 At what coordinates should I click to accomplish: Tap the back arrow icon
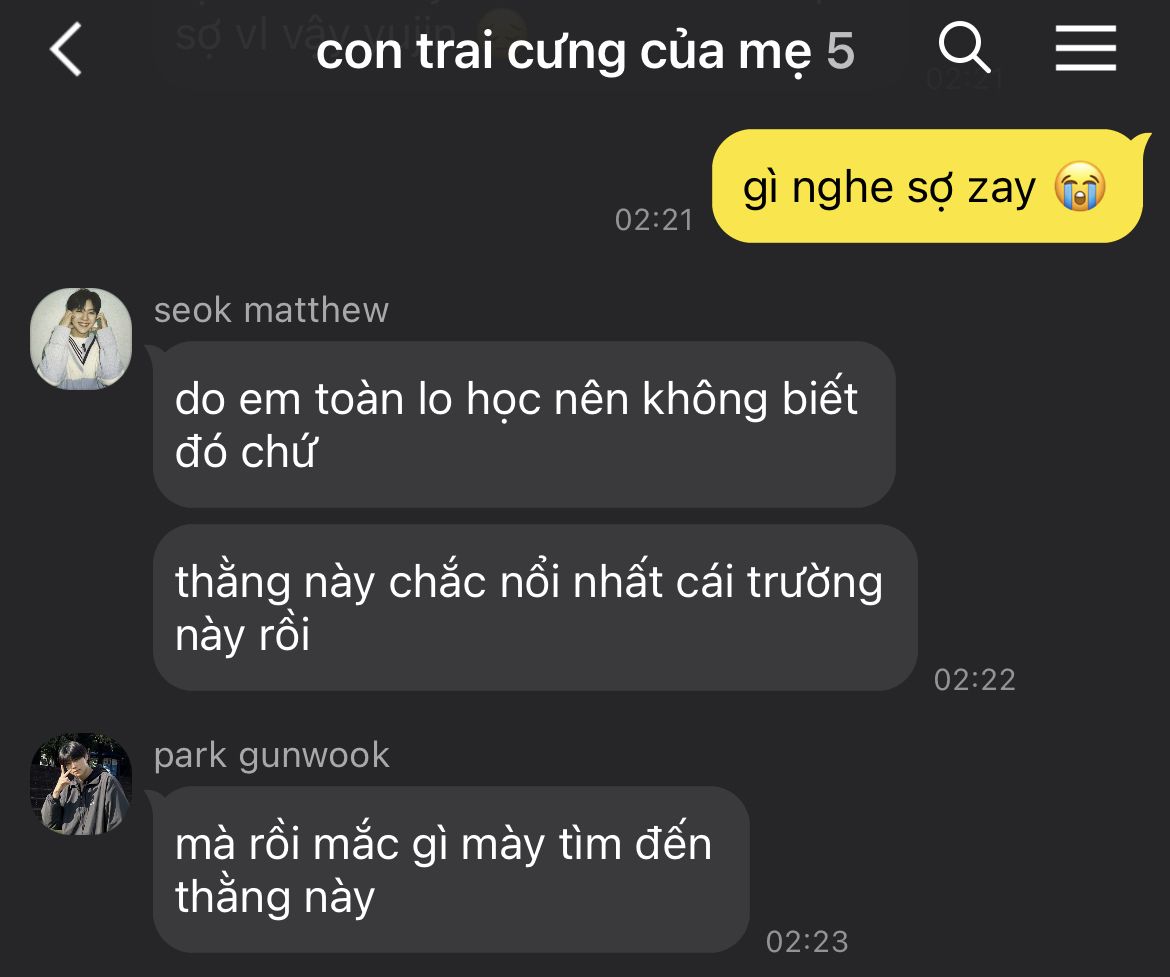coord(66,49)
